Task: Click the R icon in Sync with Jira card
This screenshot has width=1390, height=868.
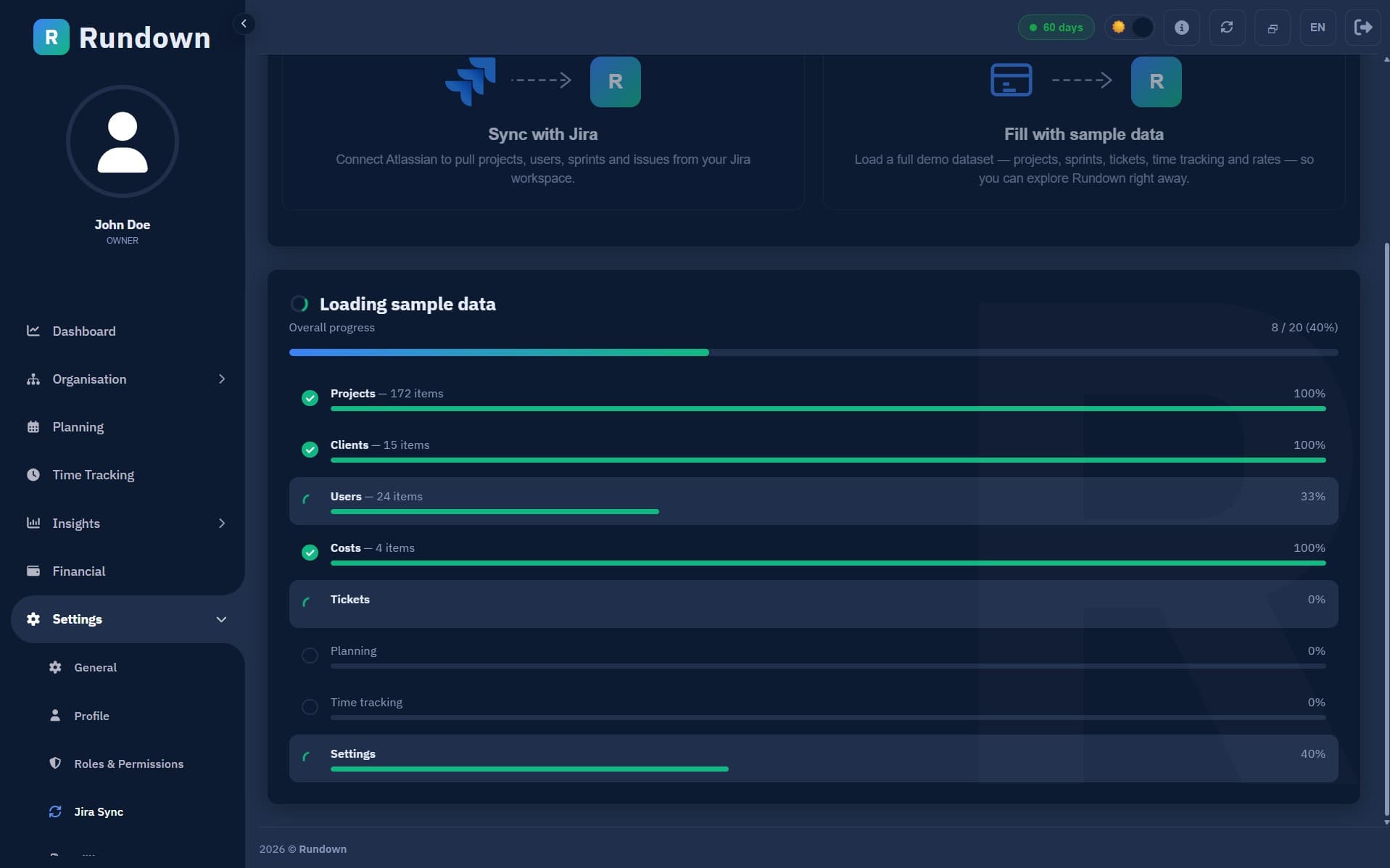Action: 616,81
